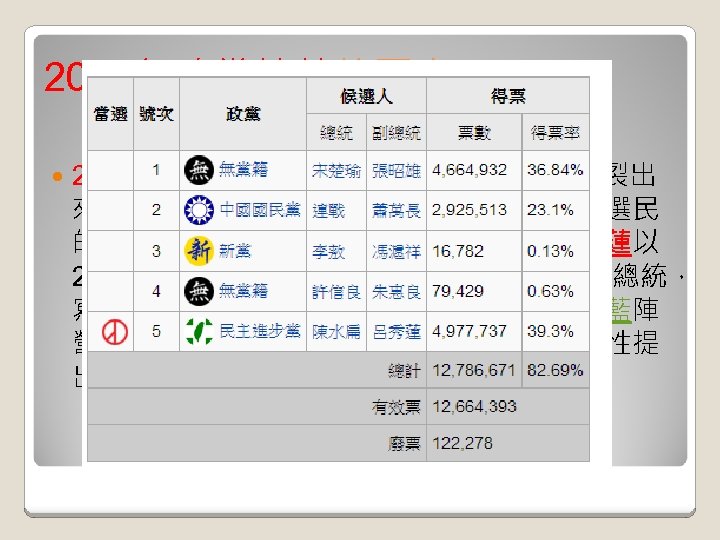Select vote share 23.1%
The image size is (720, 540).
coord(550,210)
